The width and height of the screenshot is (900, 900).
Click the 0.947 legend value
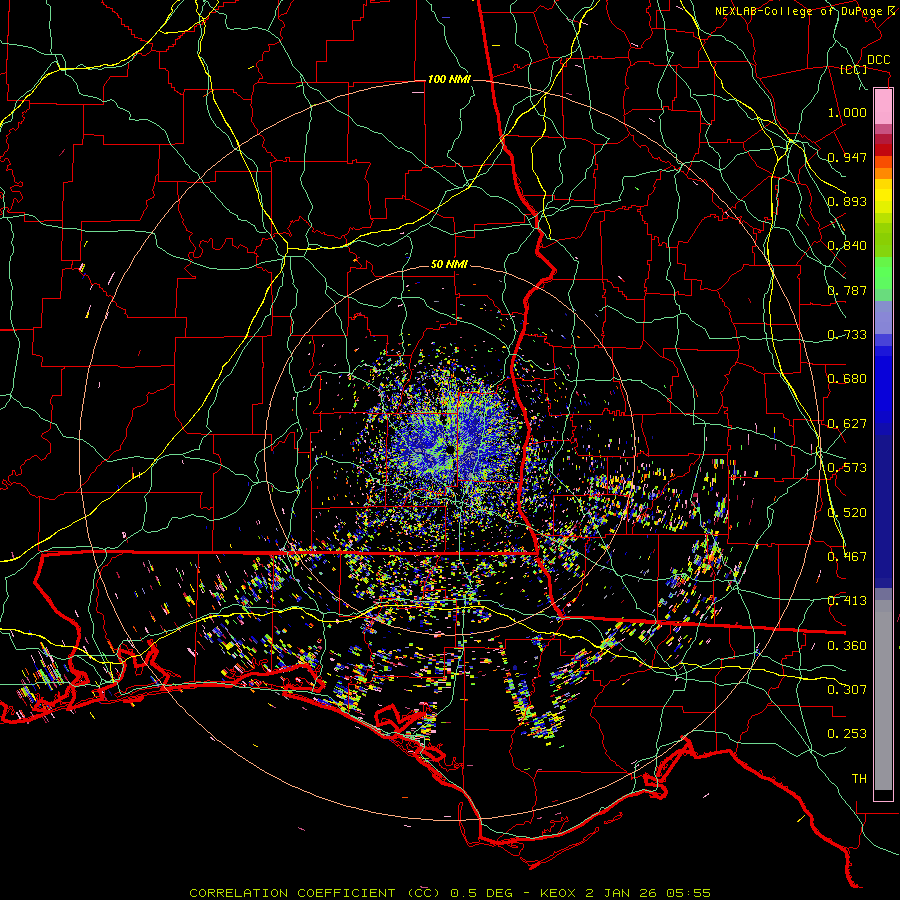pos(847,157)
